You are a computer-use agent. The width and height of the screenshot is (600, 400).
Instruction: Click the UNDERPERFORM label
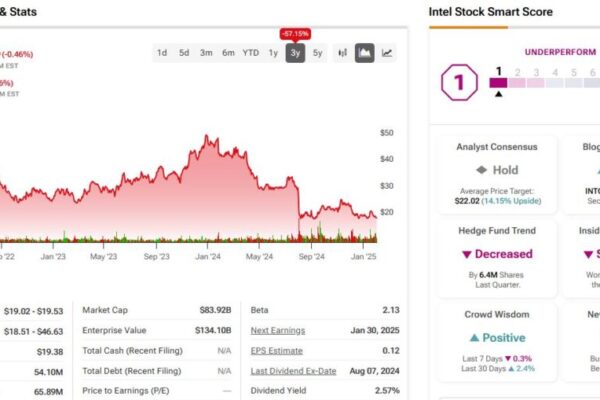click(x=560, y=52)
